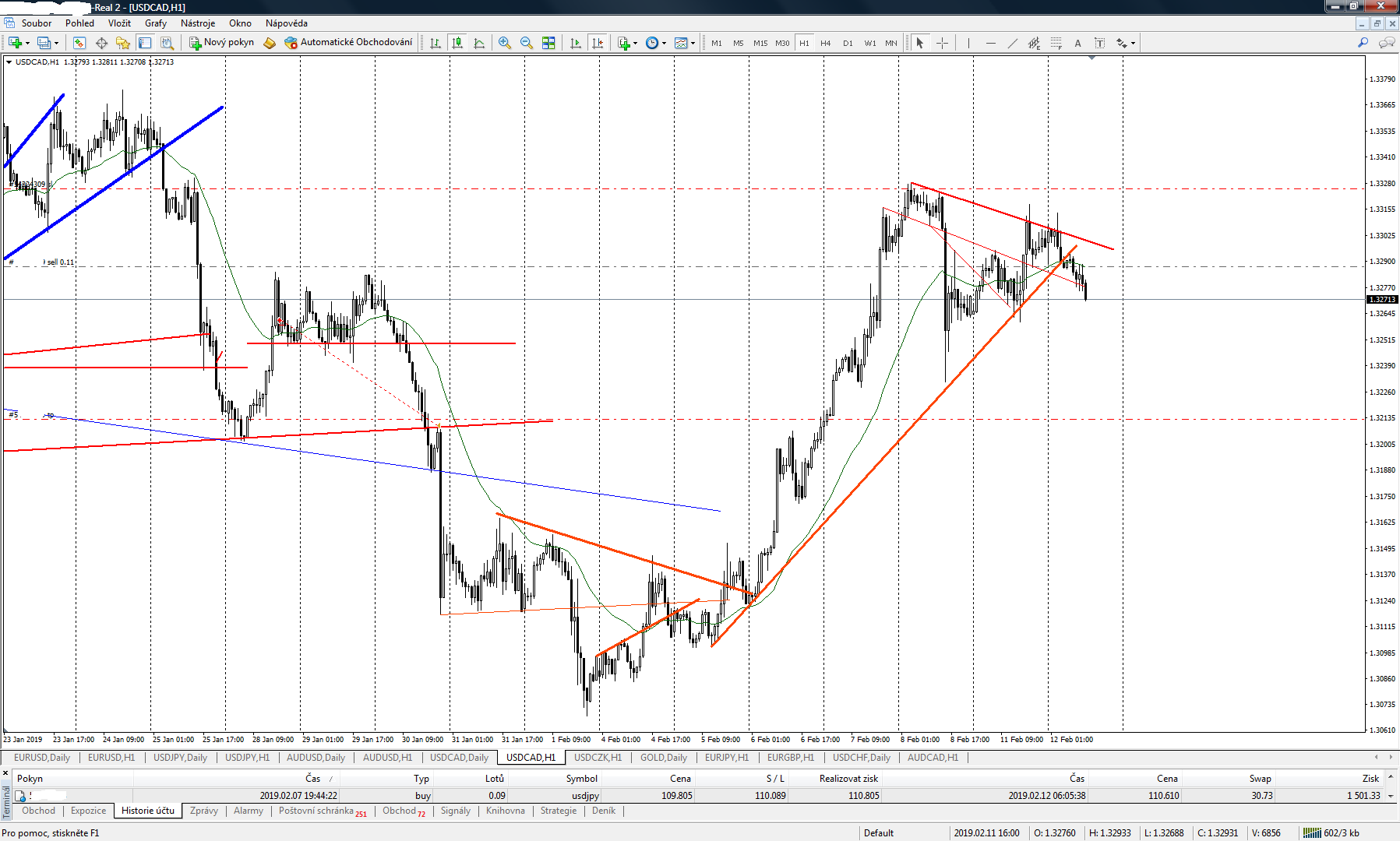Select the Text tool
The height and width of the screenshot is (841, 1400).
(x=1077, y=43)
